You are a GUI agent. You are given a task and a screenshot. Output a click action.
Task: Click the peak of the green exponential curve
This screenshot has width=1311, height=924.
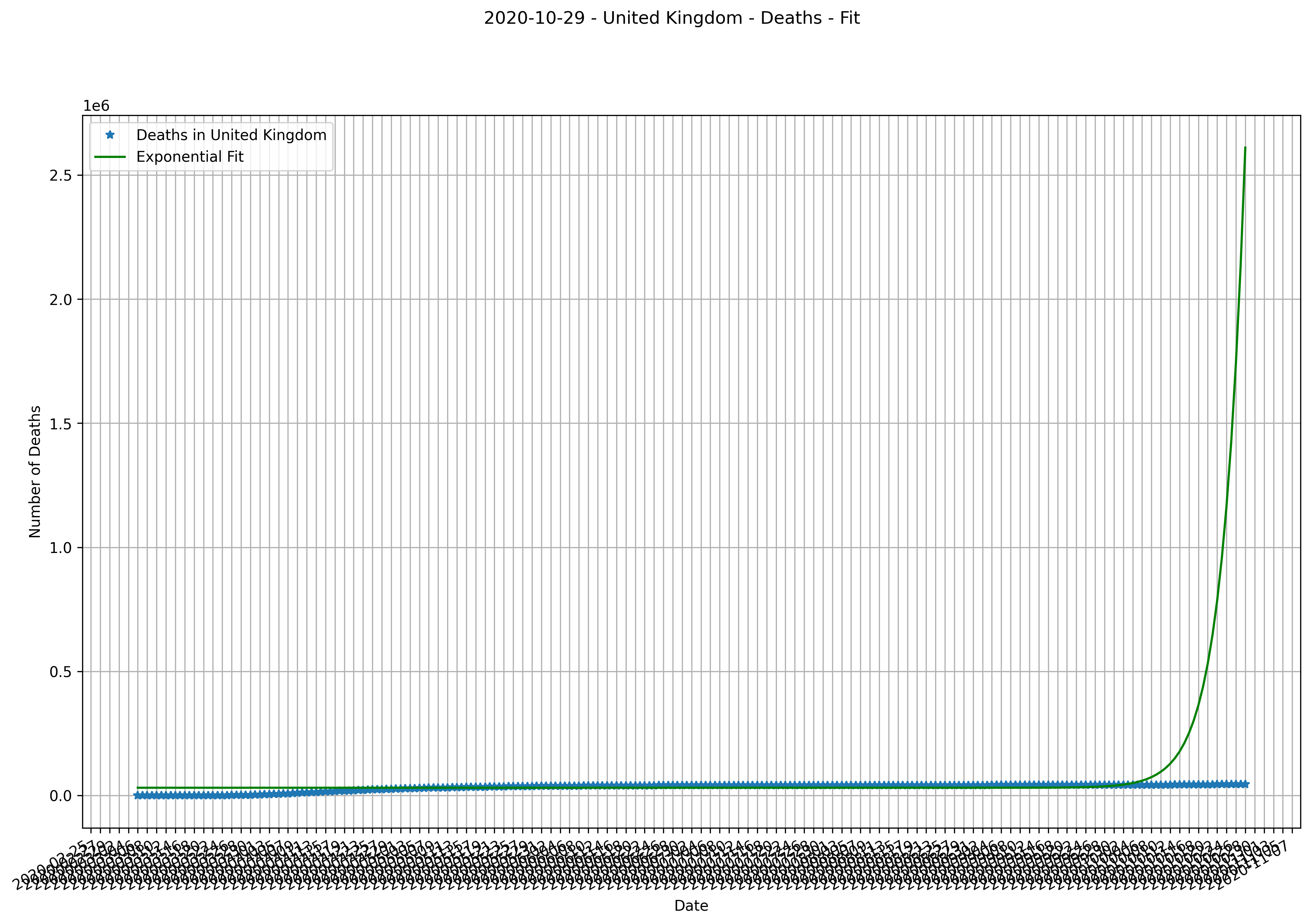pyautogui.click(x=1245, y=148)
